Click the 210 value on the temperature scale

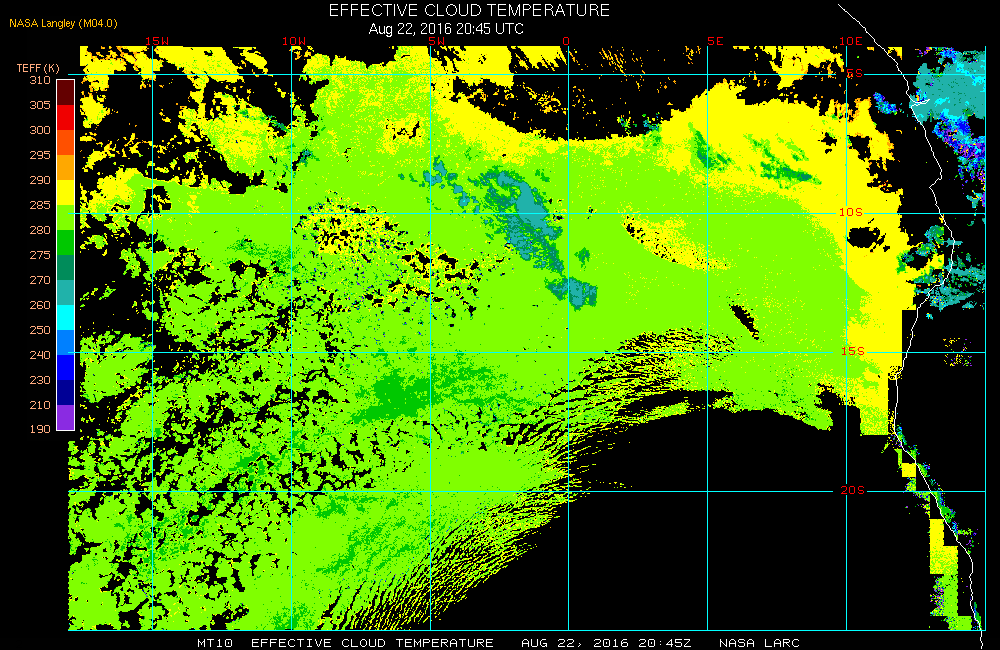(x=40, y=404)
